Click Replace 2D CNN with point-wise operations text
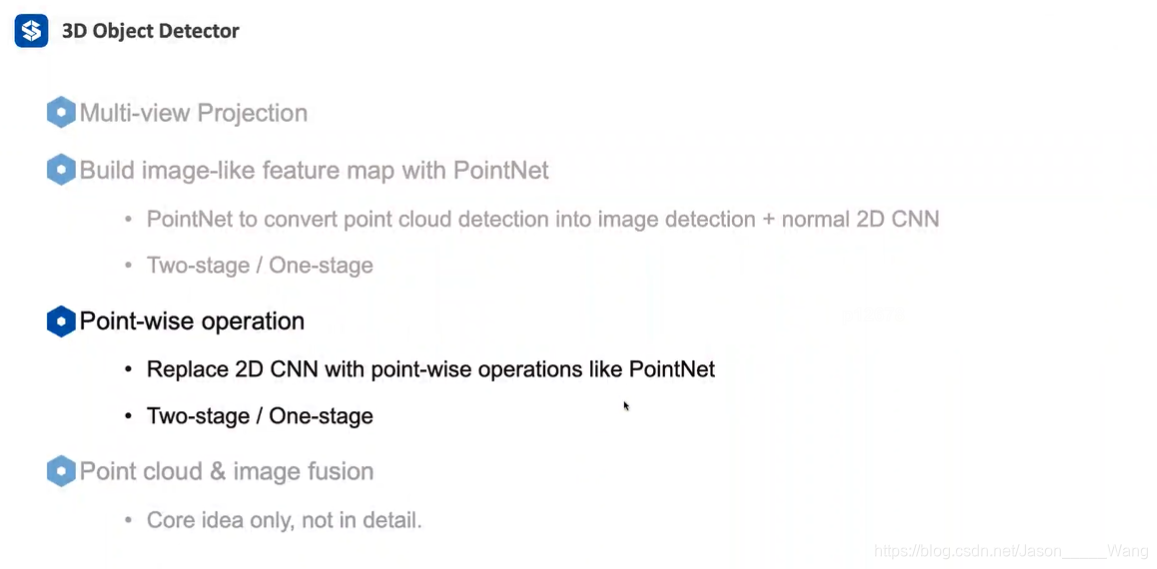The image size is (1157, 569). [x=431, y=369]
